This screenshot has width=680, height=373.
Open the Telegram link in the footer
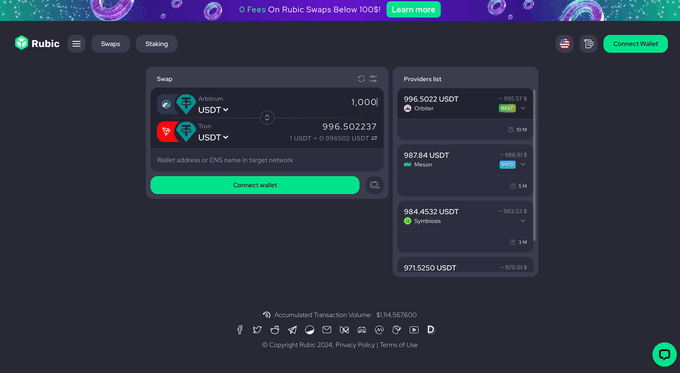coord(292,330)
